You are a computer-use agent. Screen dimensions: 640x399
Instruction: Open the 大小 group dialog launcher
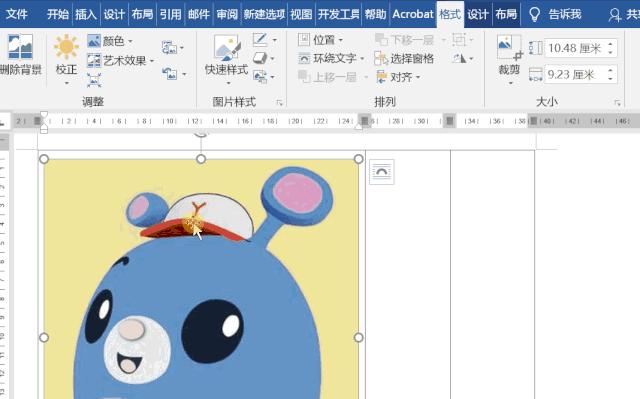(x=617, y=102)
